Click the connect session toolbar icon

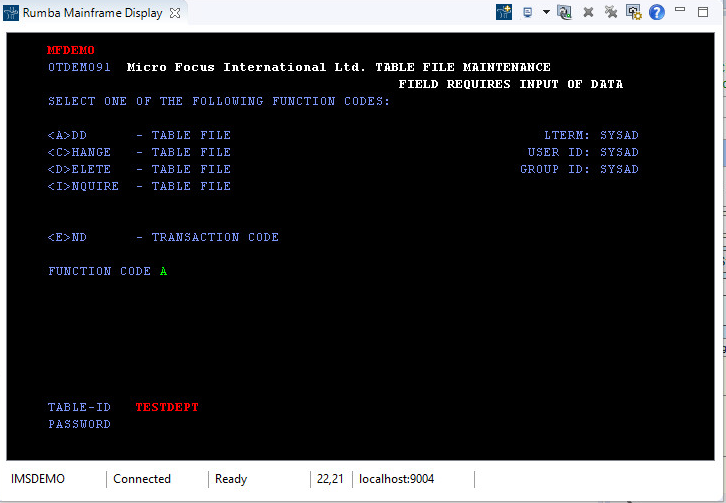(x=565, y=12)
